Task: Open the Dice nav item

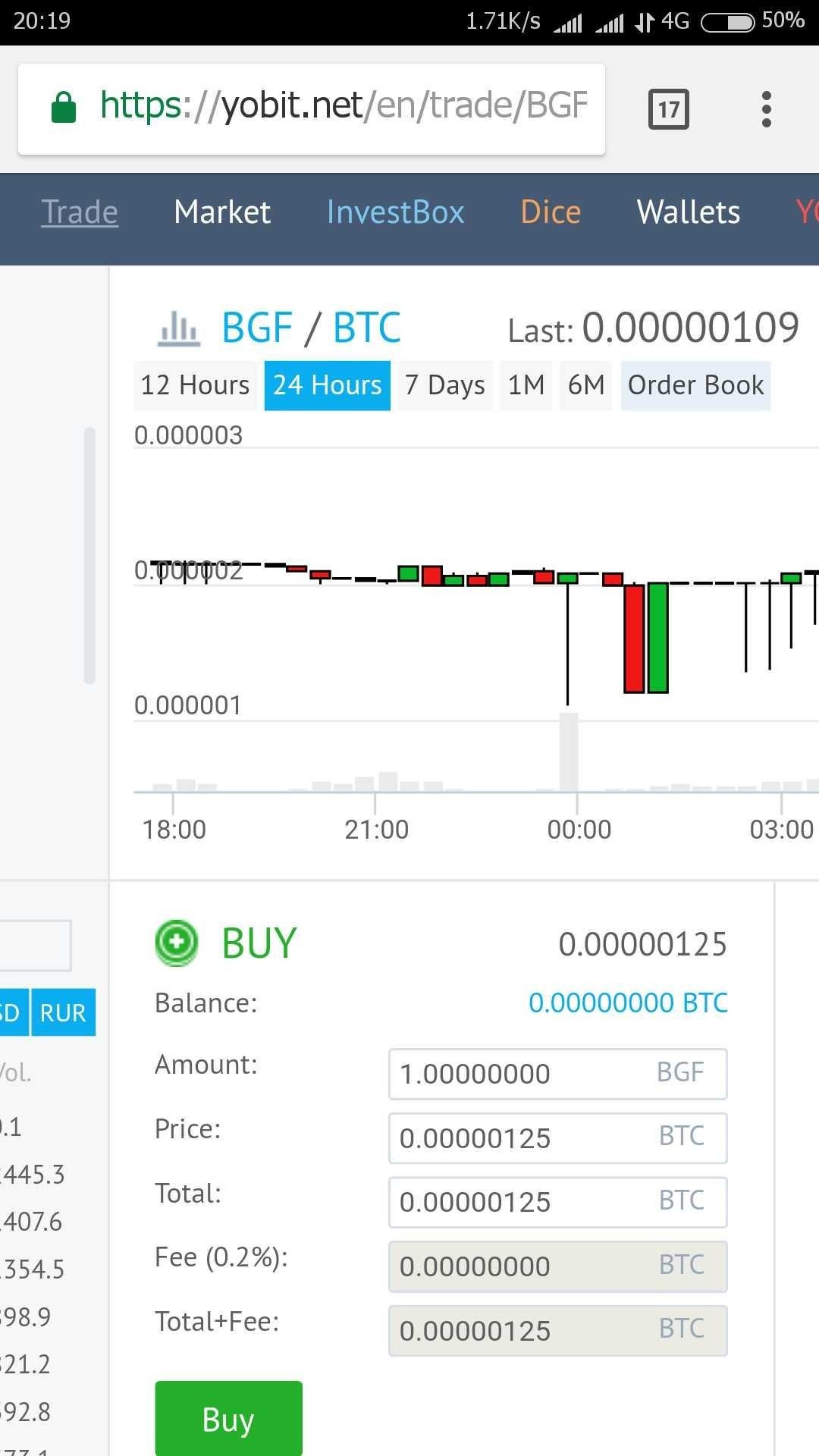Action: [x=551, y=212]
